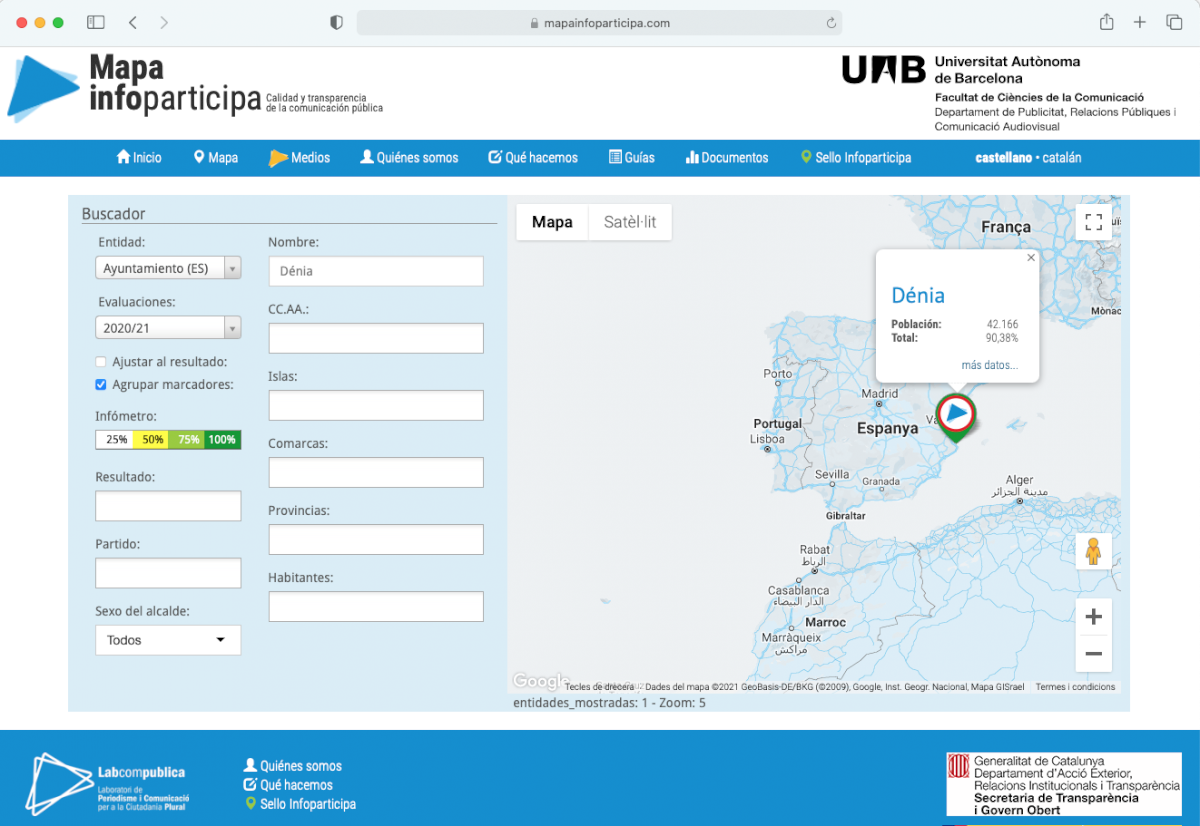Screen dimensions: 1200x826
Task: Click Safari's share icon
Action: [x=1107, y=22]
